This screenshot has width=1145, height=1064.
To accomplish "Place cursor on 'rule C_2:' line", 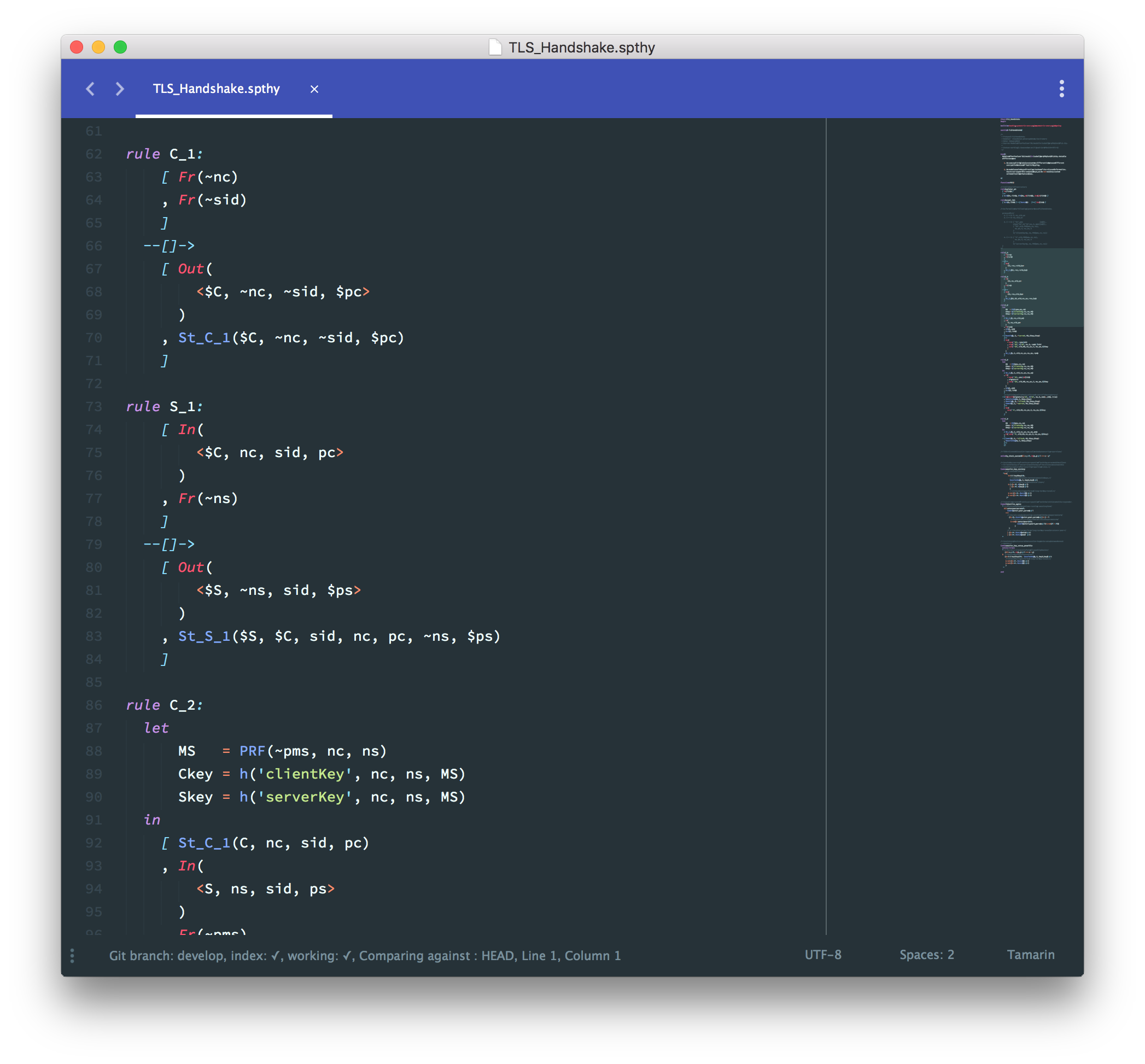I will pyautogui.click(x=165, y=705).
